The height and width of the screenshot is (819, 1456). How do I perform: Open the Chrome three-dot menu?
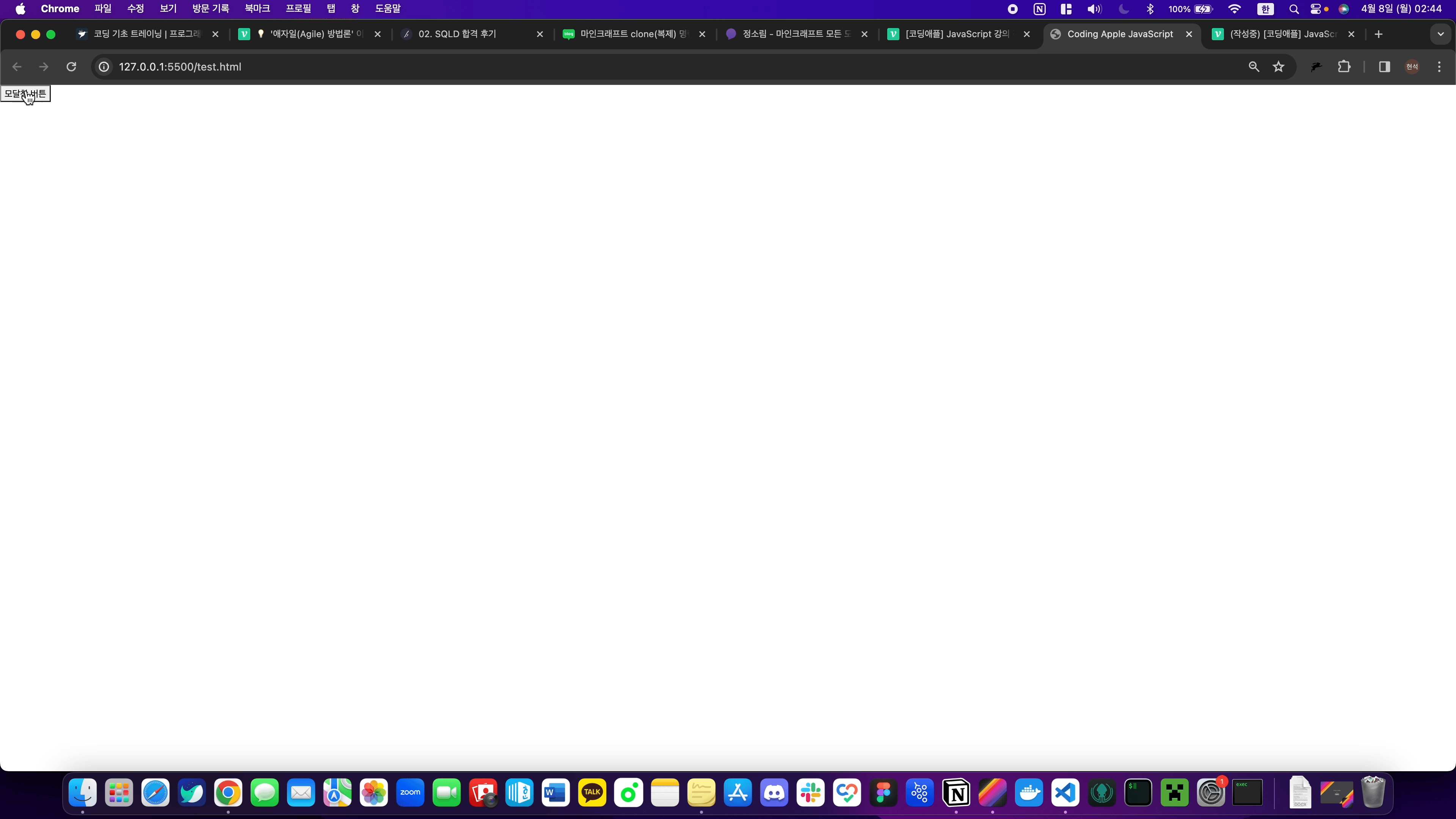(1439, 67)
